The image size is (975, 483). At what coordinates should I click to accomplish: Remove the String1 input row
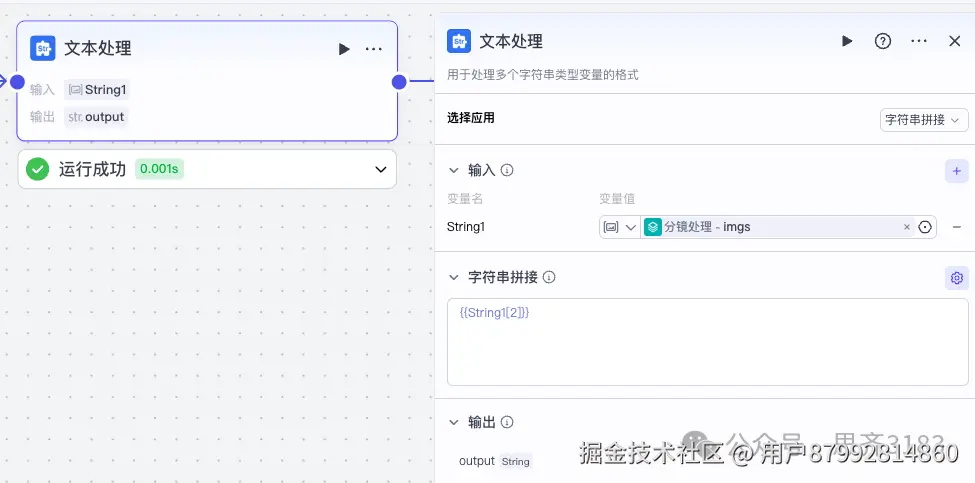click(957, 228)
